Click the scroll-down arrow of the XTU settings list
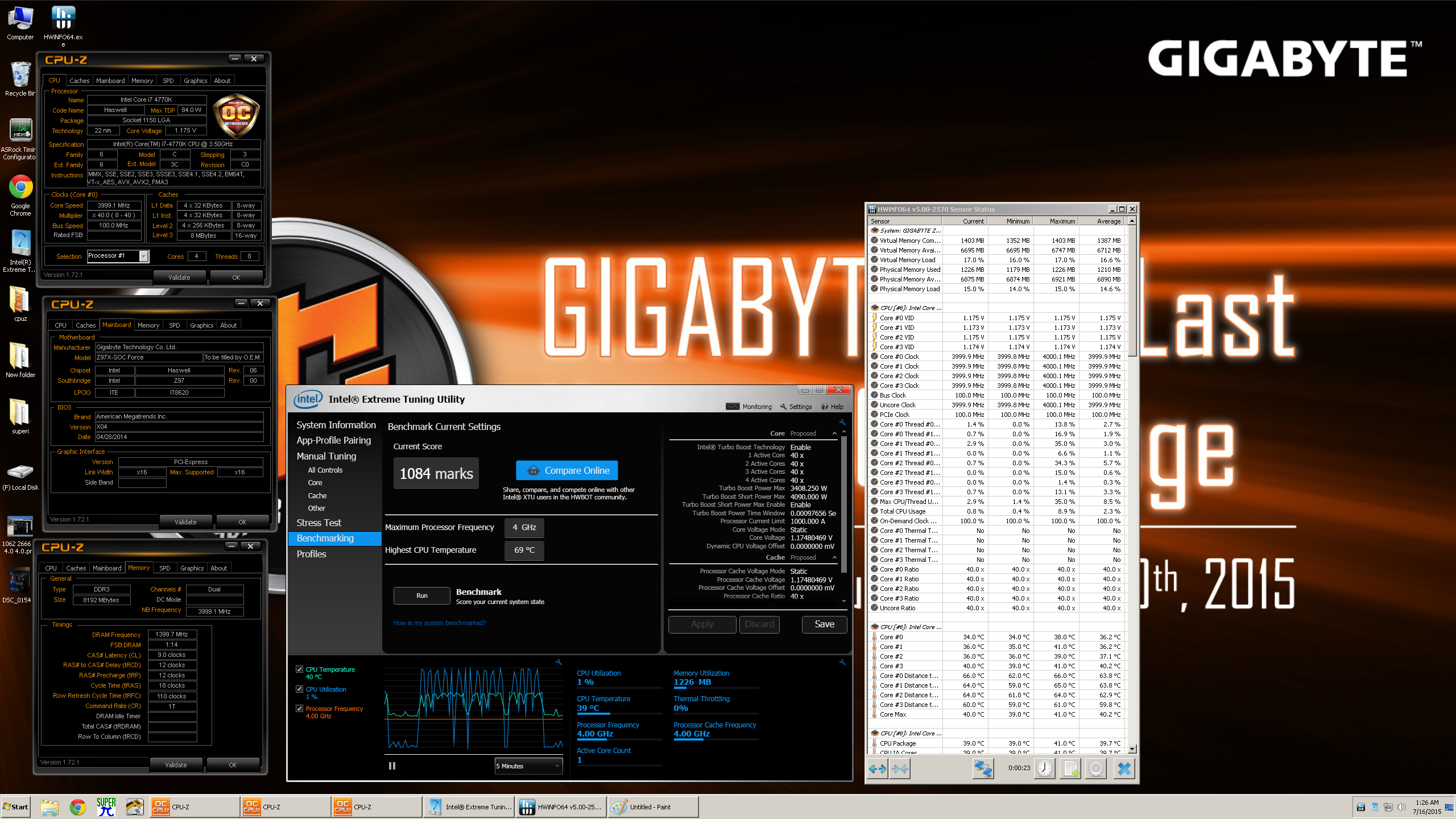 click(x=843, y=601)
